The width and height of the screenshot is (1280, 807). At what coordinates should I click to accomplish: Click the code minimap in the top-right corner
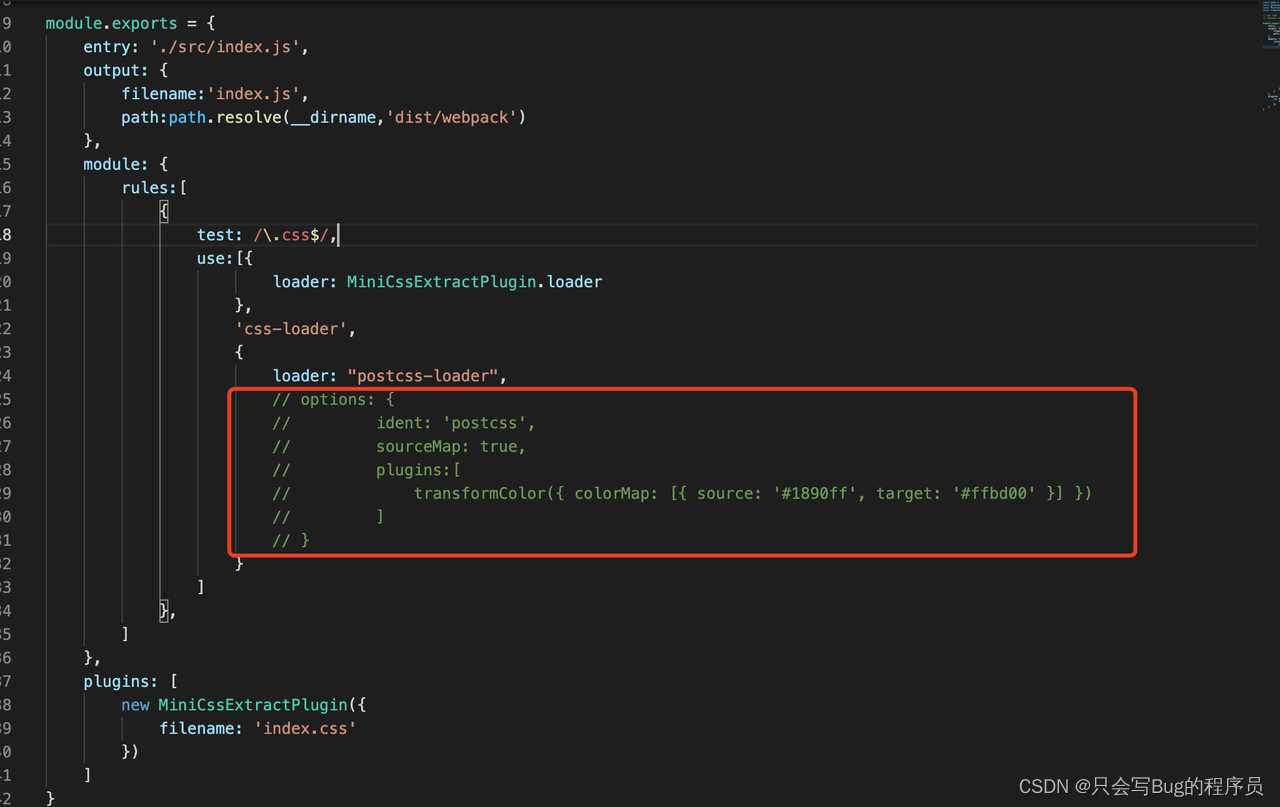[x=1270, y=55]
